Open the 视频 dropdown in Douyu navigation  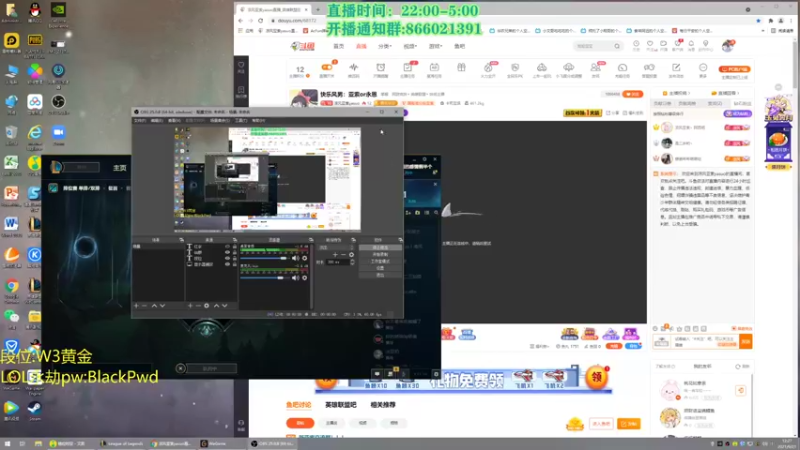coord(410,46)
